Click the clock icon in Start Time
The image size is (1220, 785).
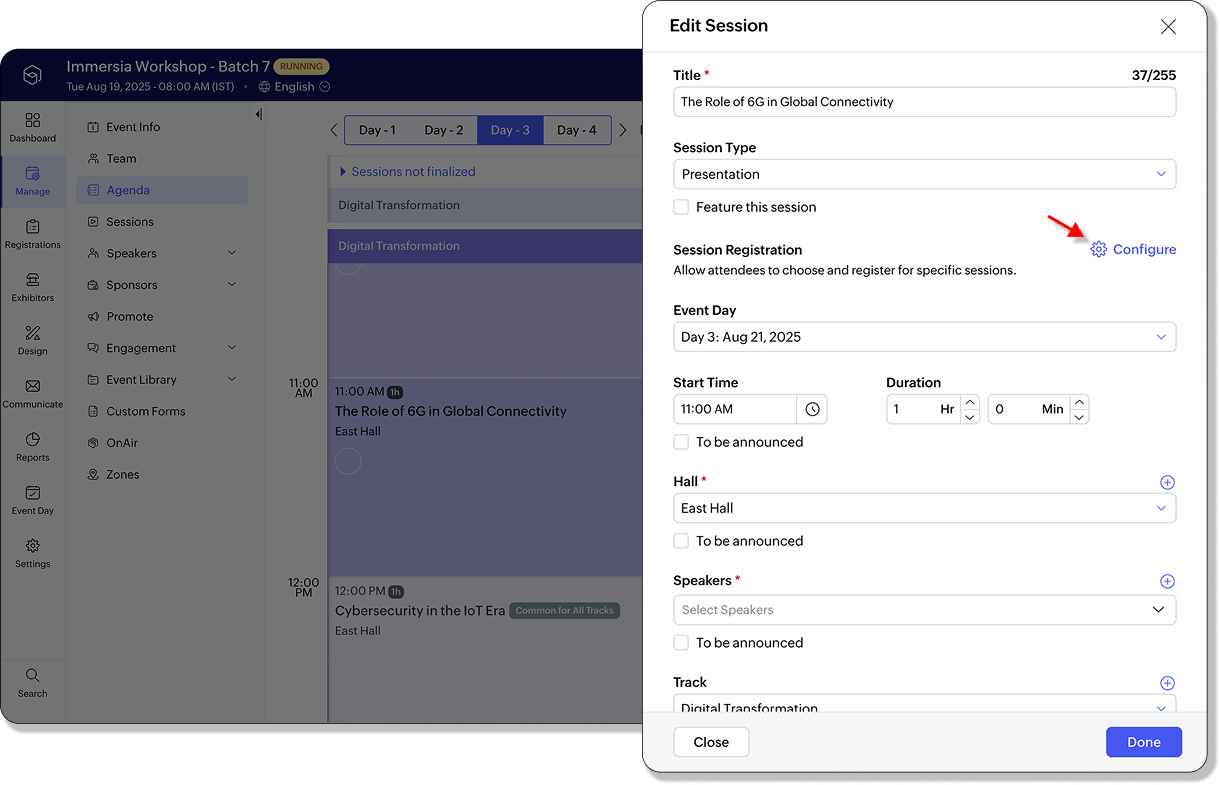(812, 409)
